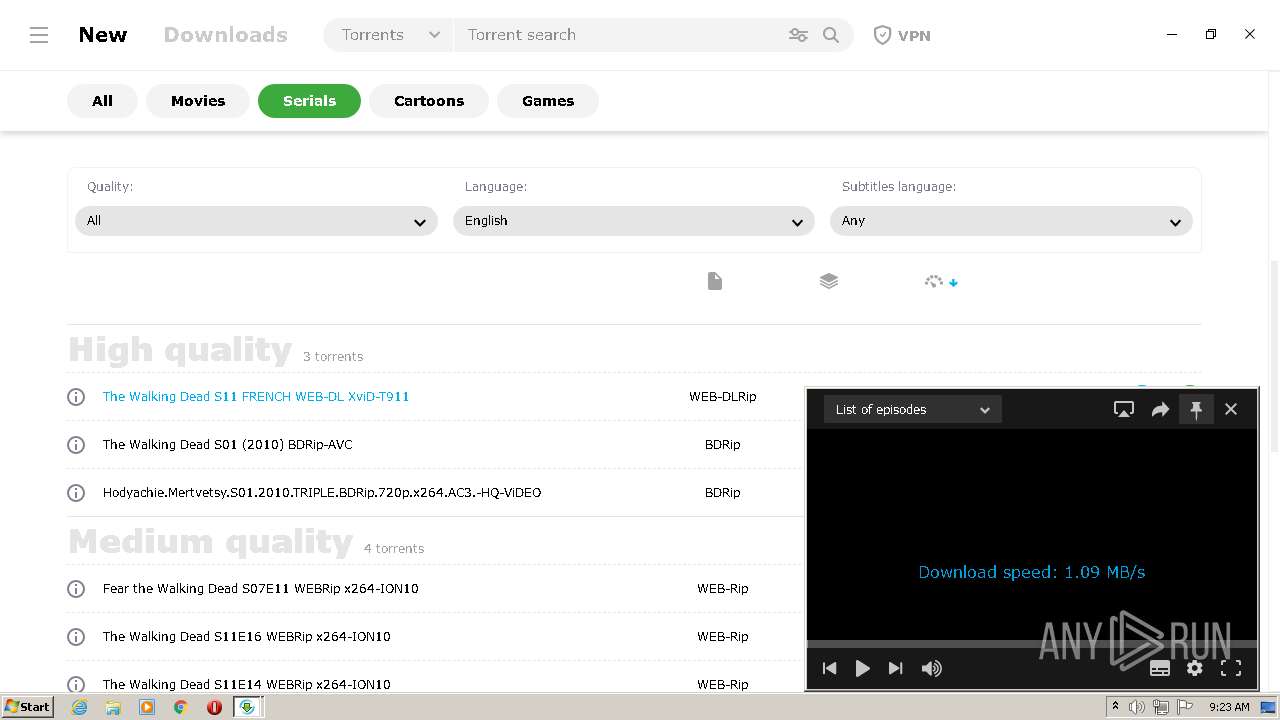
Task: Switch to the Downloads tab
Action: tap(226, 35)
